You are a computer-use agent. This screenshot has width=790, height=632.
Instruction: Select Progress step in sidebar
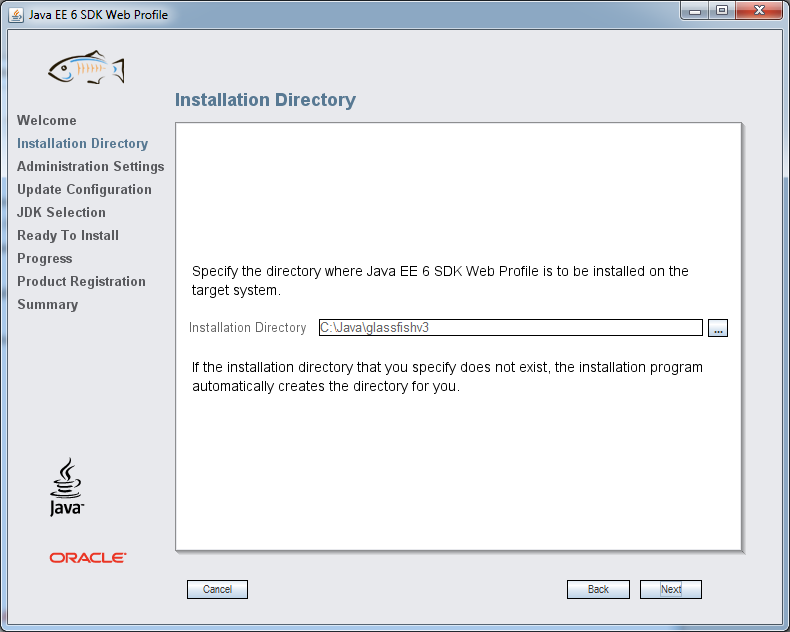point(45,259)
